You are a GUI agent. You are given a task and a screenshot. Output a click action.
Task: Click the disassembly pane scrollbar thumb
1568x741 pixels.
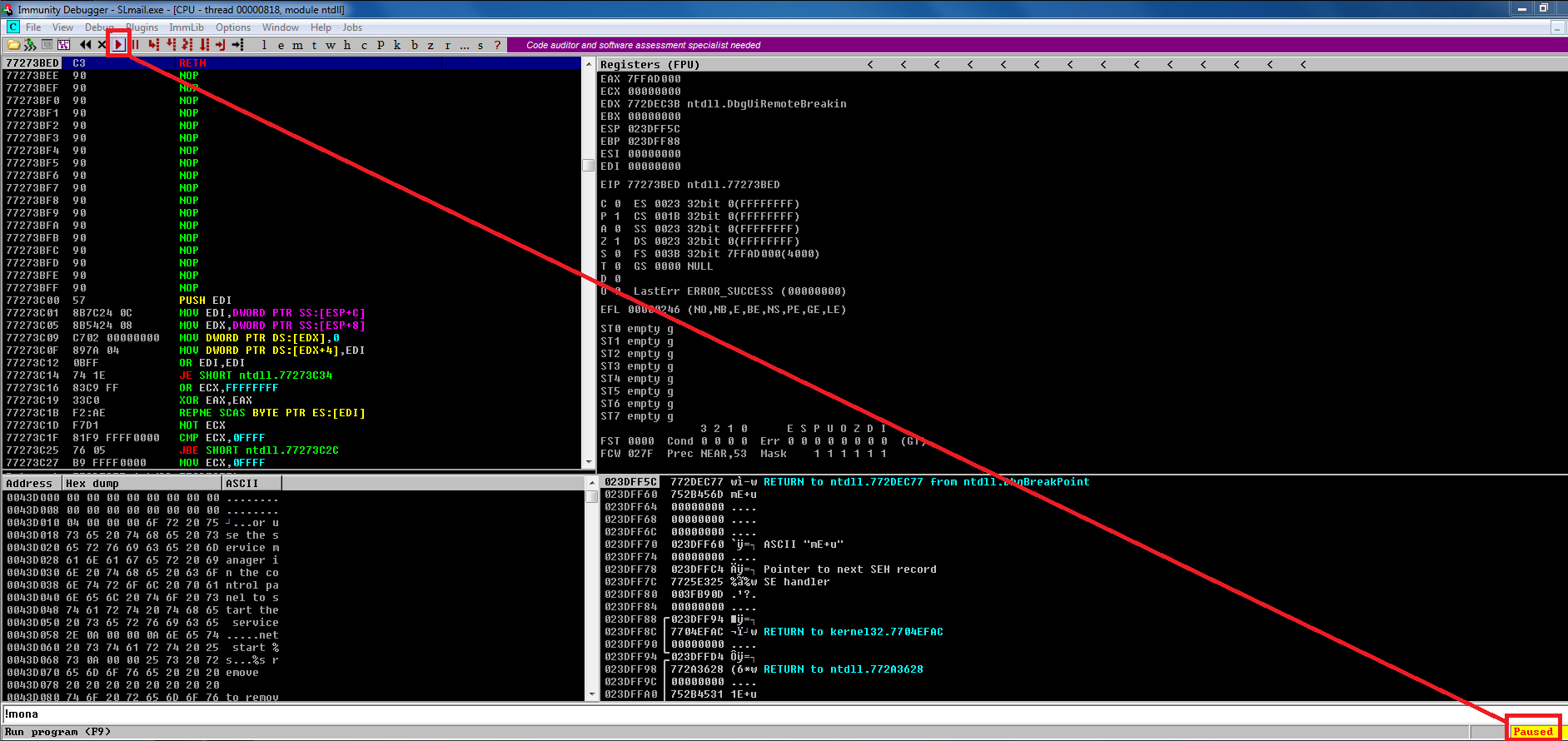click(588, 165)
